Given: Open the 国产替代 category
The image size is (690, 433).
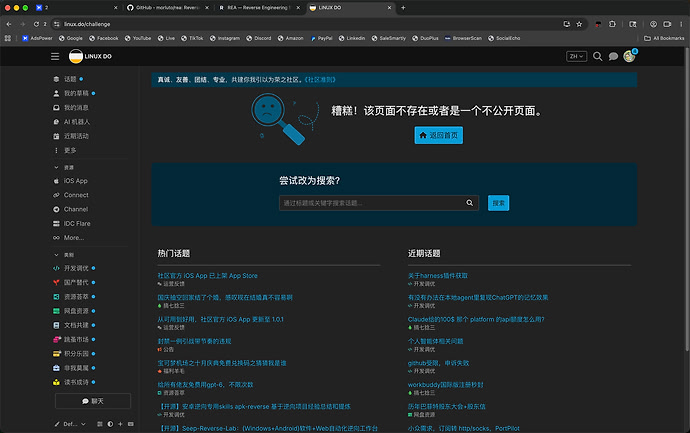Looking at the screenshot, I should click(74, 283).
